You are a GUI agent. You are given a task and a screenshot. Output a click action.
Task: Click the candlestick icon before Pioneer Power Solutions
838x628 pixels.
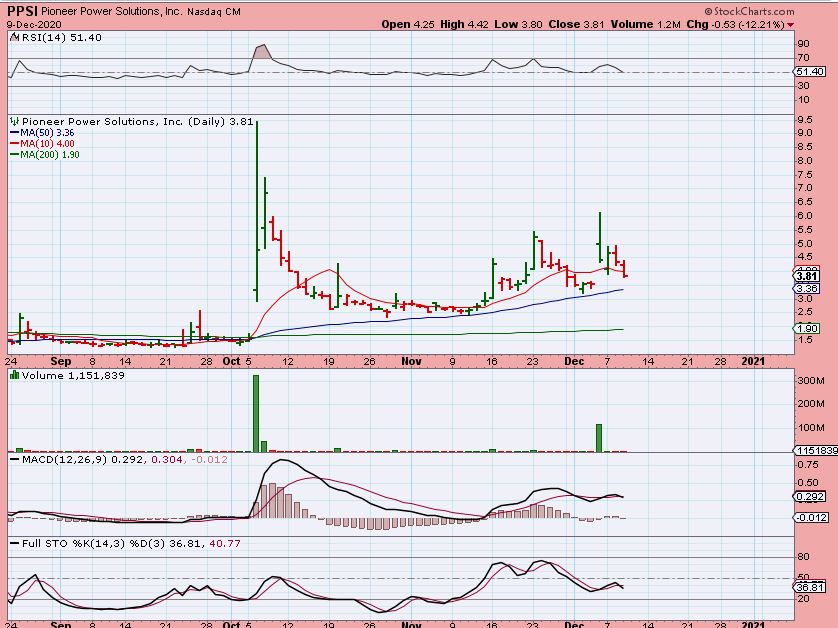coord(14,121)
